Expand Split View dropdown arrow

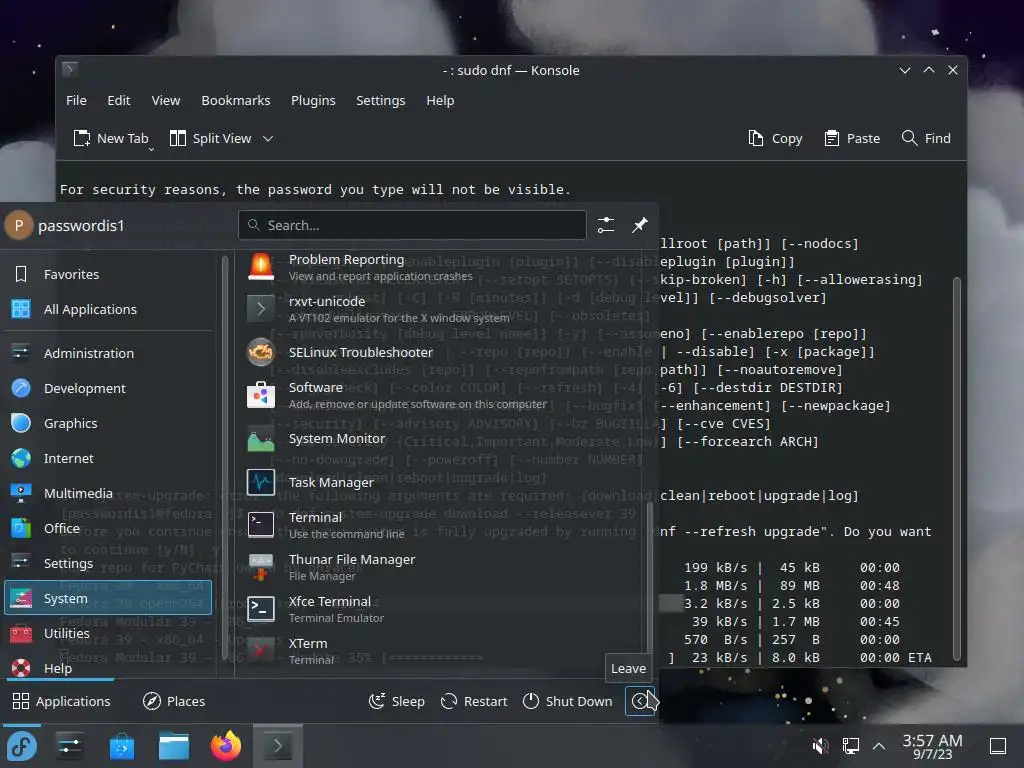(268, 138)
